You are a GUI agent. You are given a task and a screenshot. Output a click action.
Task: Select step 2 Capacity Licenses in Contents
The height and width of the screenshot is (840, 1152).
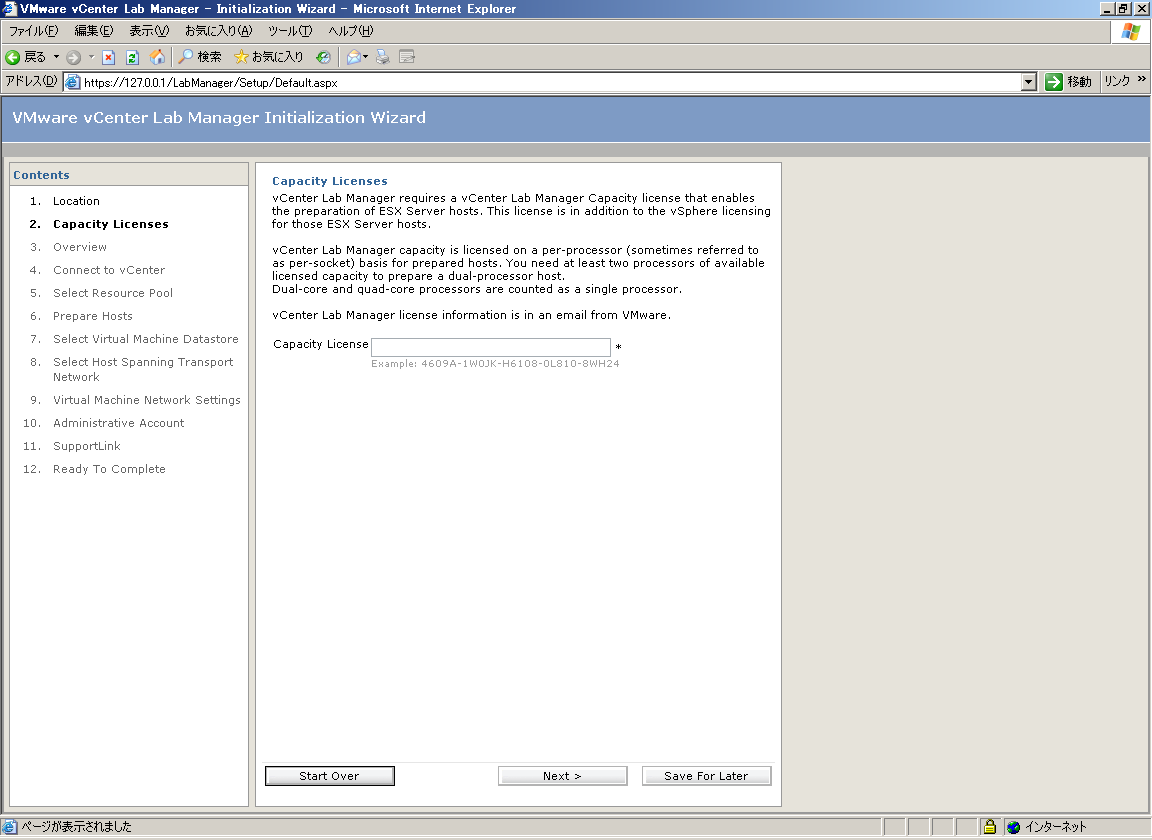111,224
